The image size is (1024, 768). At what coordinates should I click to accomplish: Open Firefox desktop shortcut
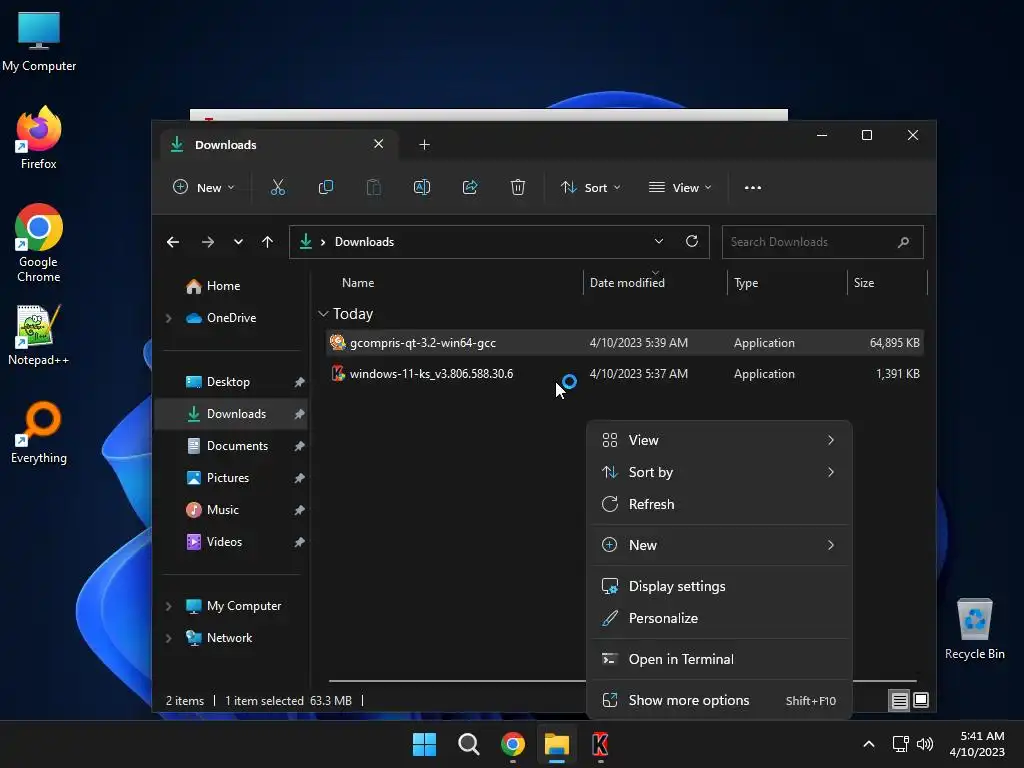click(x=39, y=138)
